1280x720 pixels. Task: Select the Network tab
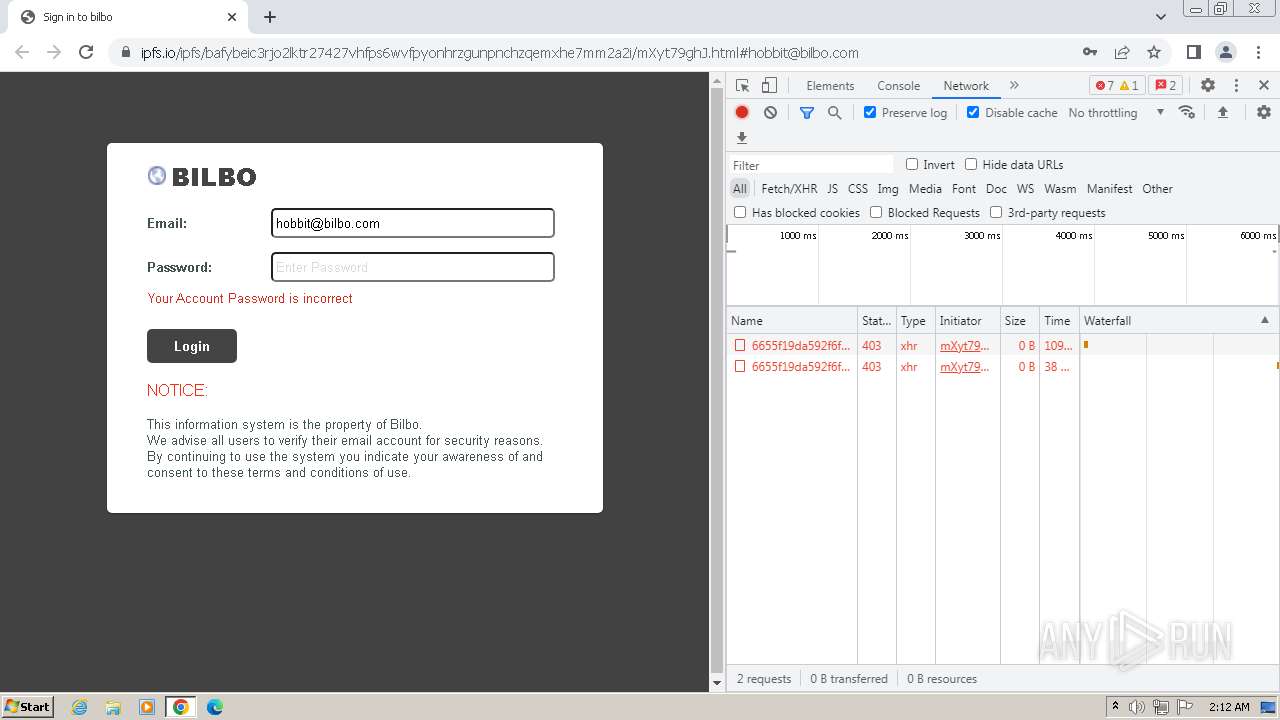(966, 86)
